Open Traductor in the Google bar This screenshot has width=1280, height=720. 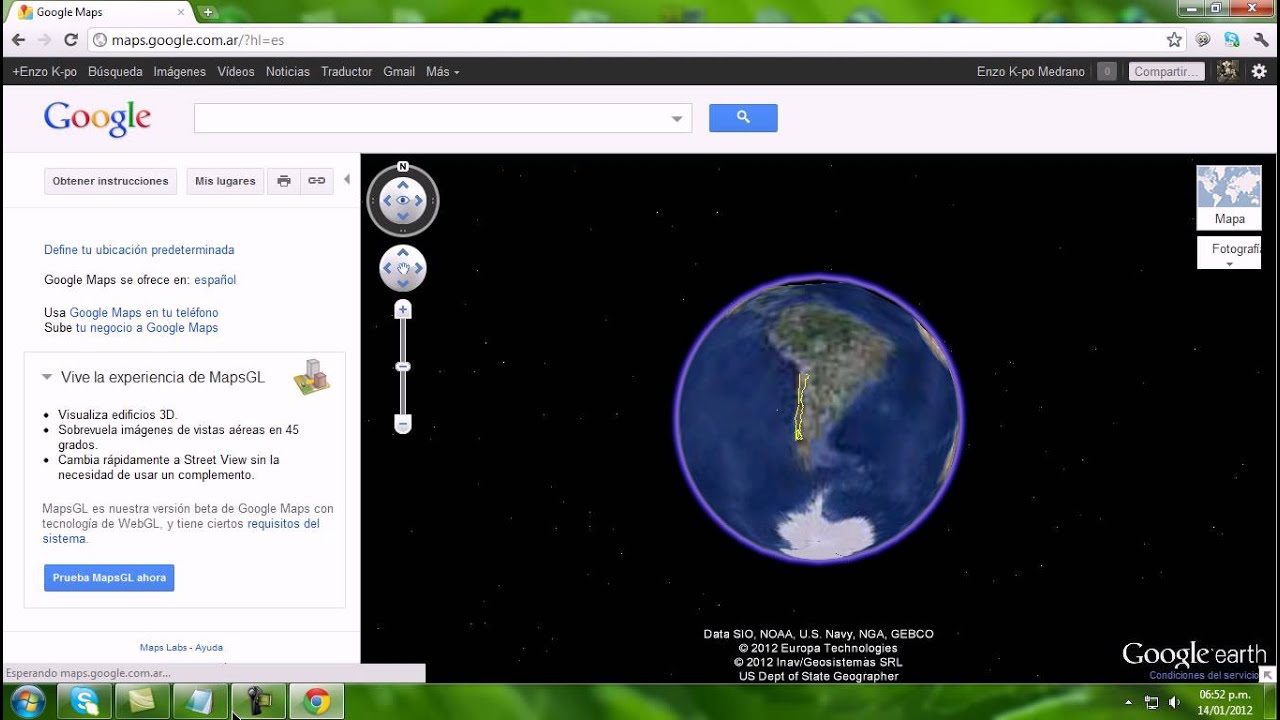(346, 71)
